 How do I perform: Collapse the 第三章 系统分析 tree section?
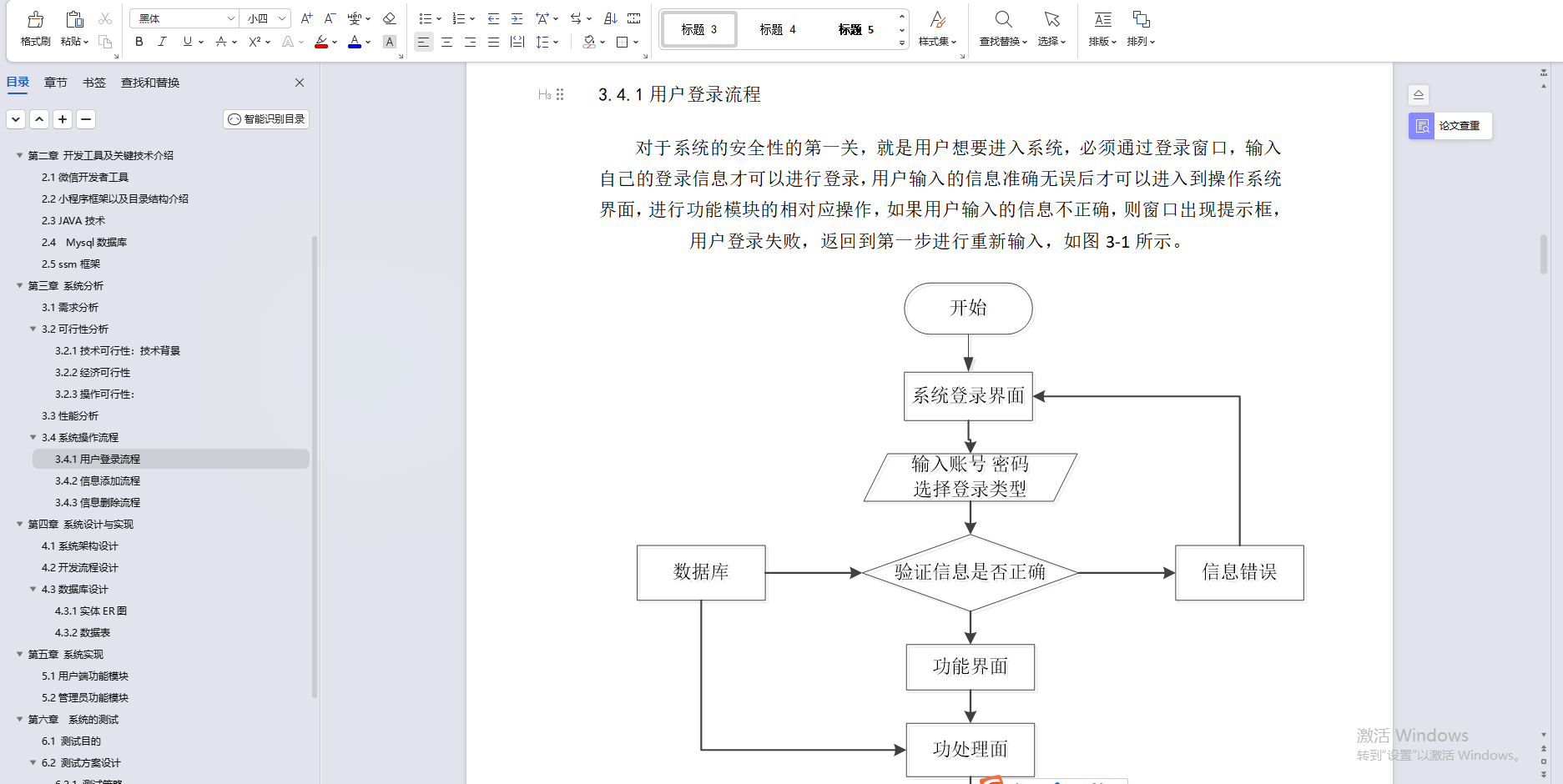pyautogui.click(x=20, y=285)
